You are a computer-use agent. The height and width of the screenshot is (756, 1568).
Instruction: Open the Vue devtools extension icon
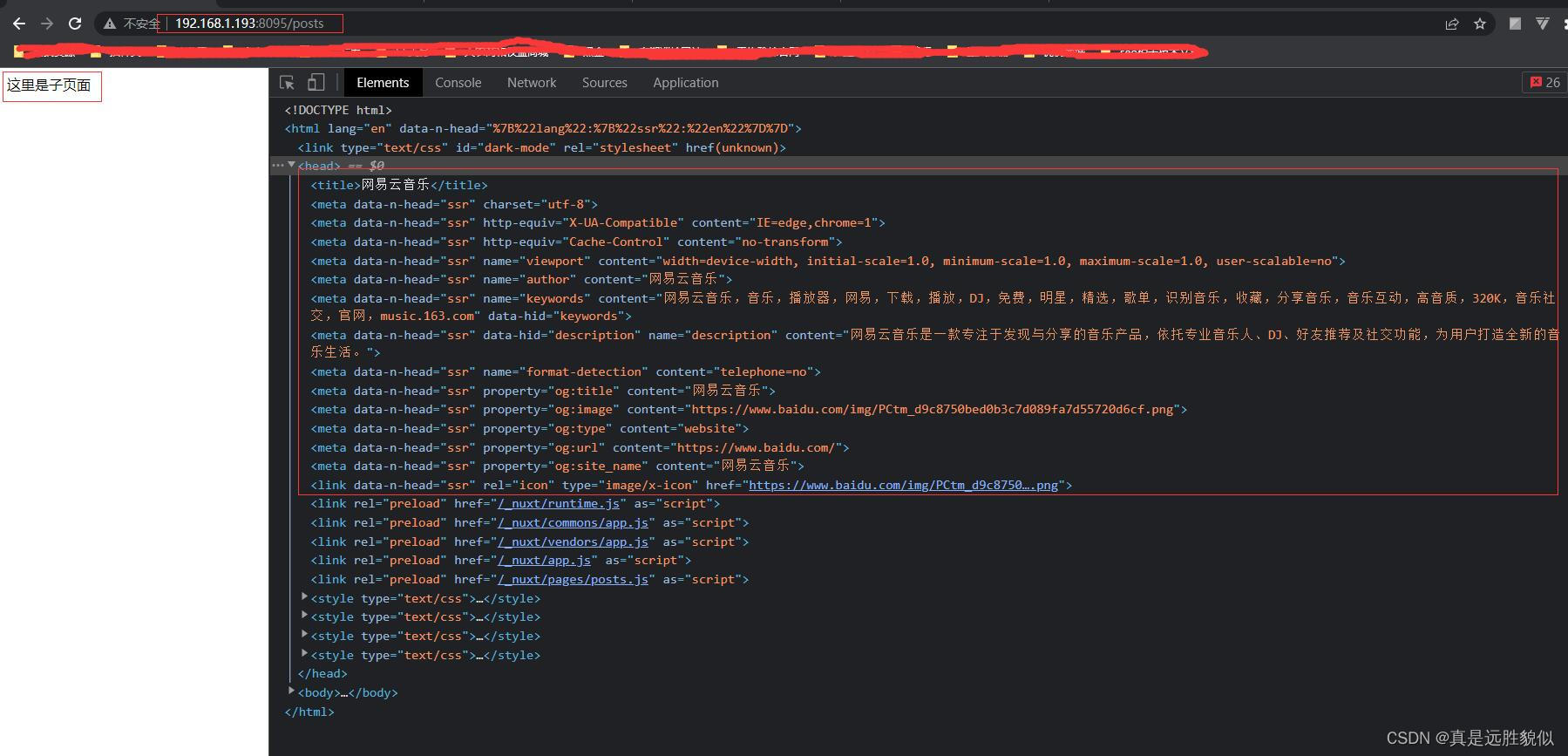pos(1543,24)
